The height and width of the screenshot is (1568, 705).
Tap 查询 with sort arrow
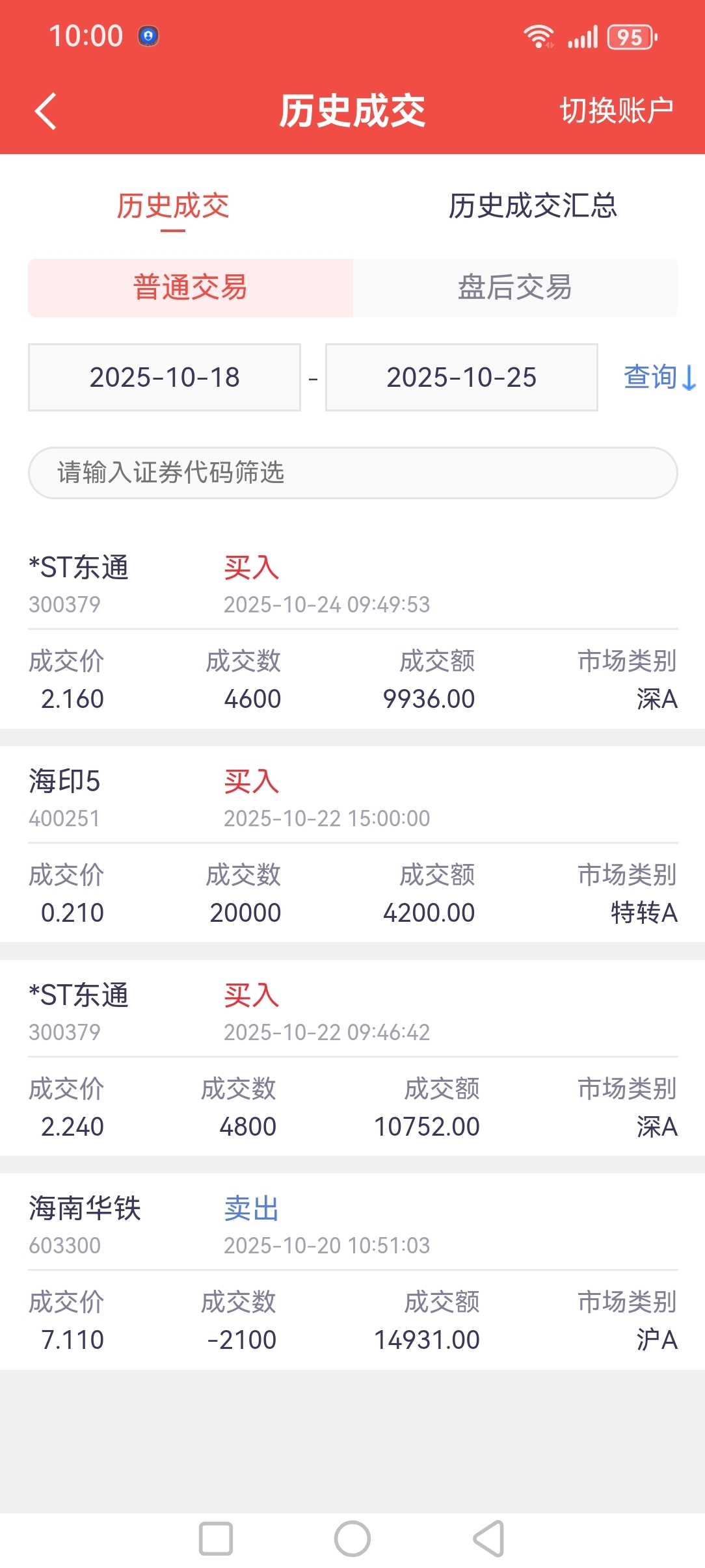click(658, 377)
